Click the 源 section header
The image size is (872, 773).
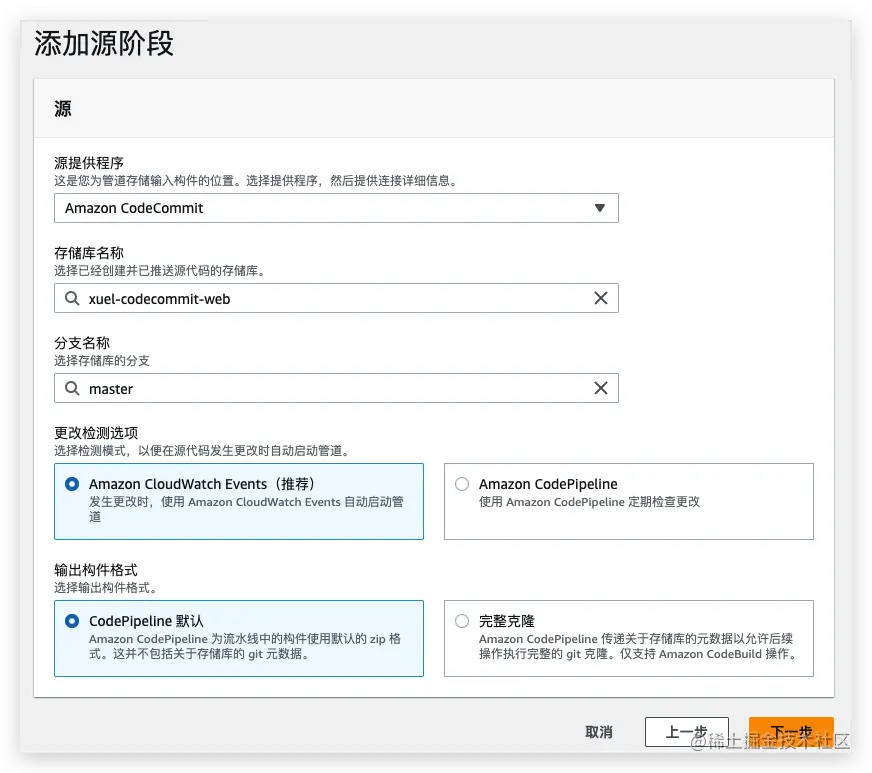pyautogui.click(x=63, y=108)
